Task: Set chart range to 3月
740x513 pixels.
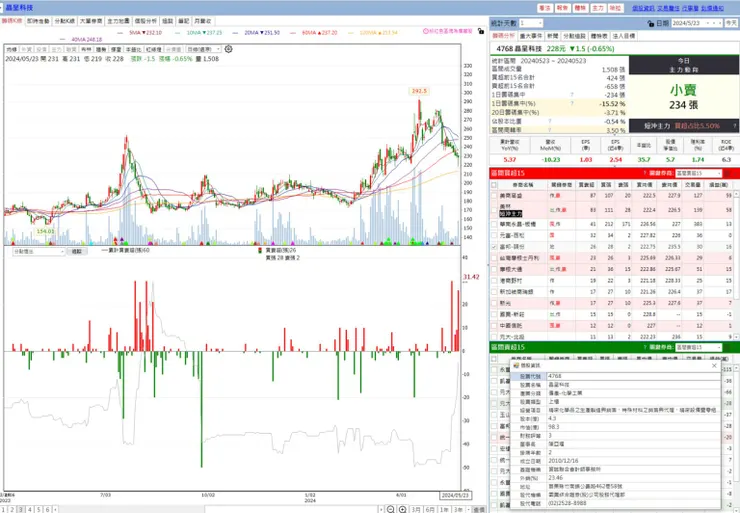Action: (x=416, y=510)
